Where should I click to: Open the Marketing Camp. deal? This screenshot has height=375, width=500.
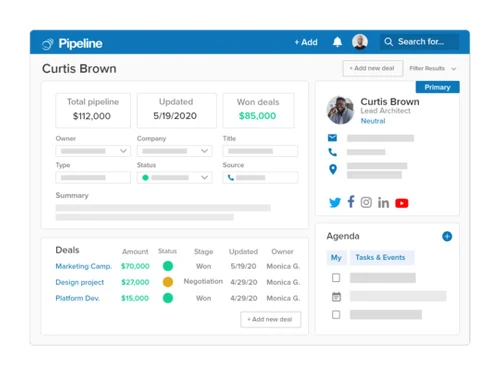tap(84, 266)
